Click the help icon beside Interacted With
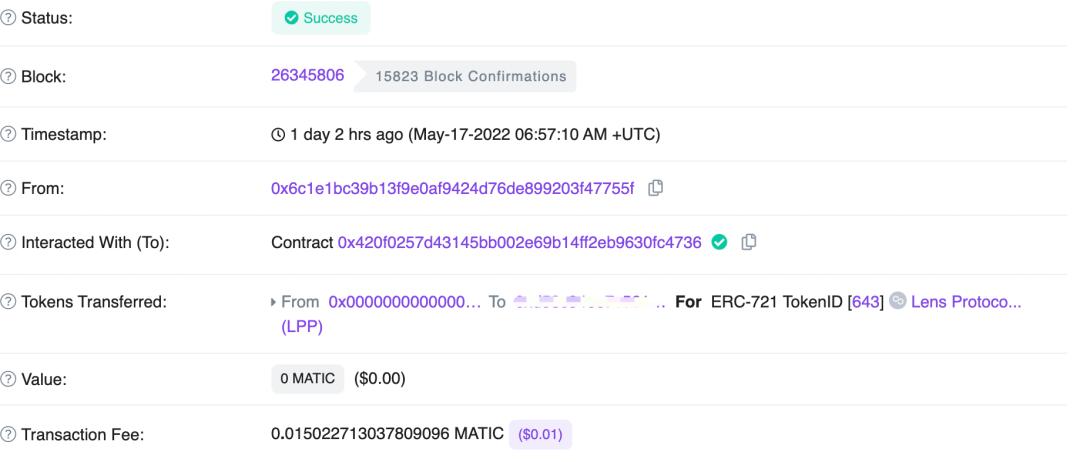The width and height of the screenshot is (1080, 462). pyautogui.click(x=8, y=242)
